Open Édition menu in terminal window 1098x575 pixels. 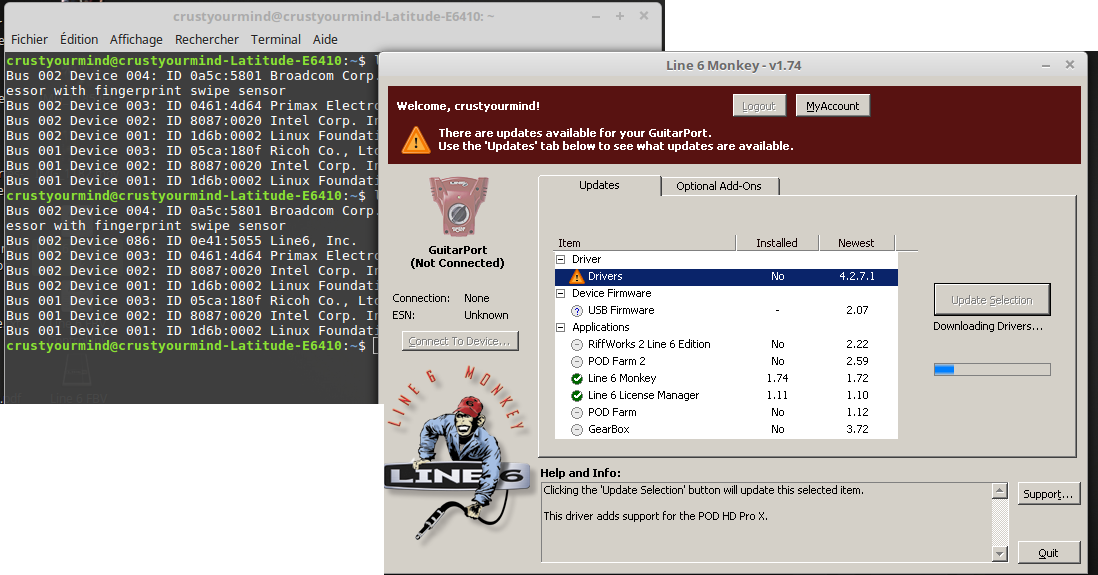[x=79, y=40]
